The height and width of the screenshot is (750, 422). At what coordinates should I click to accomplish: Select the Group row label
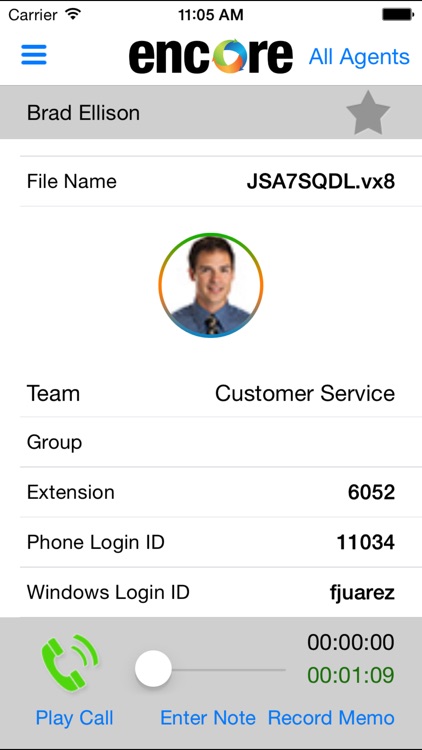pyautogui.click(x=54, y=442)
